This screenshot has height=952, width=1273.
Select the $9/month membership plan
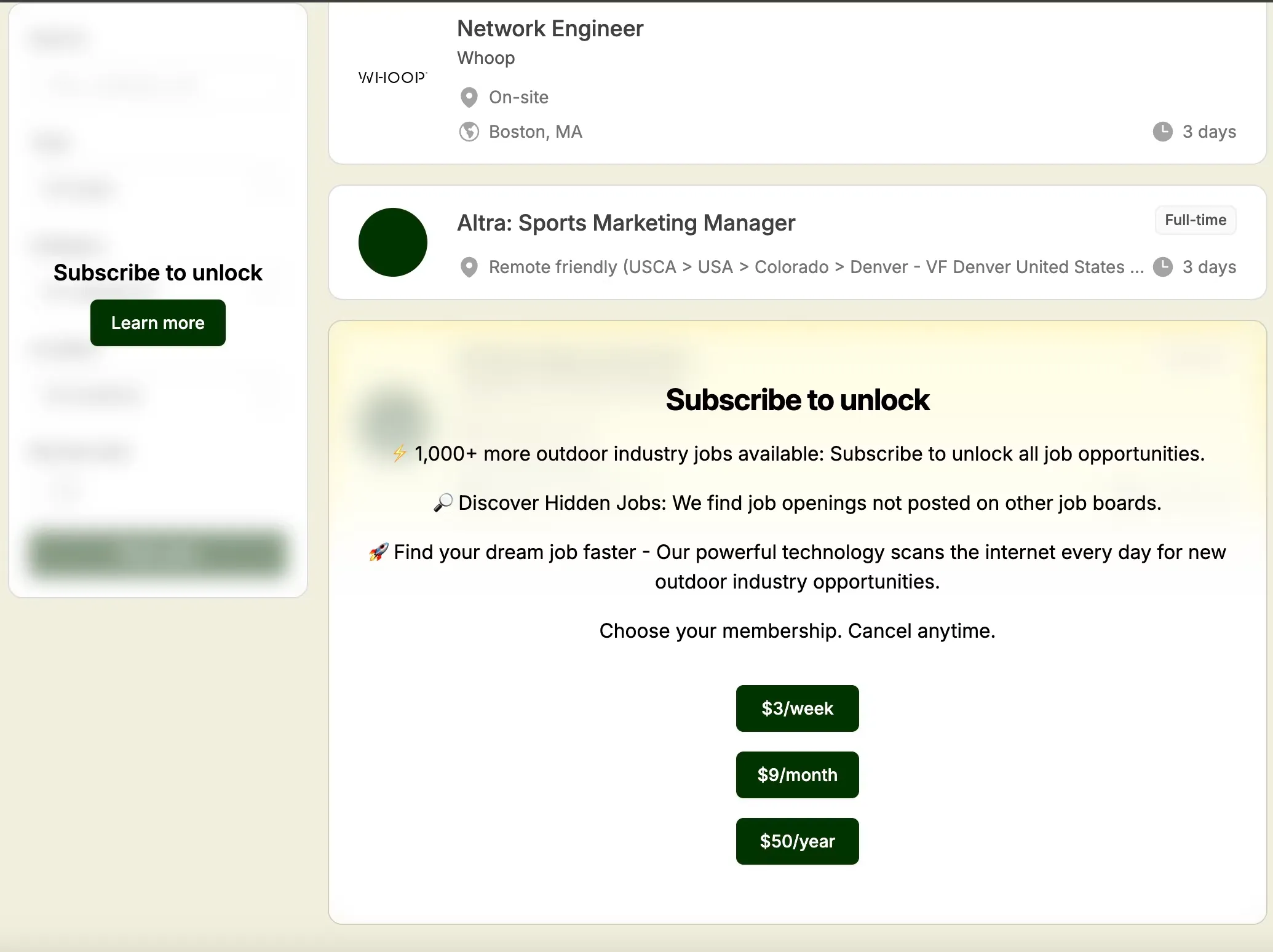(x=797, y=775)
